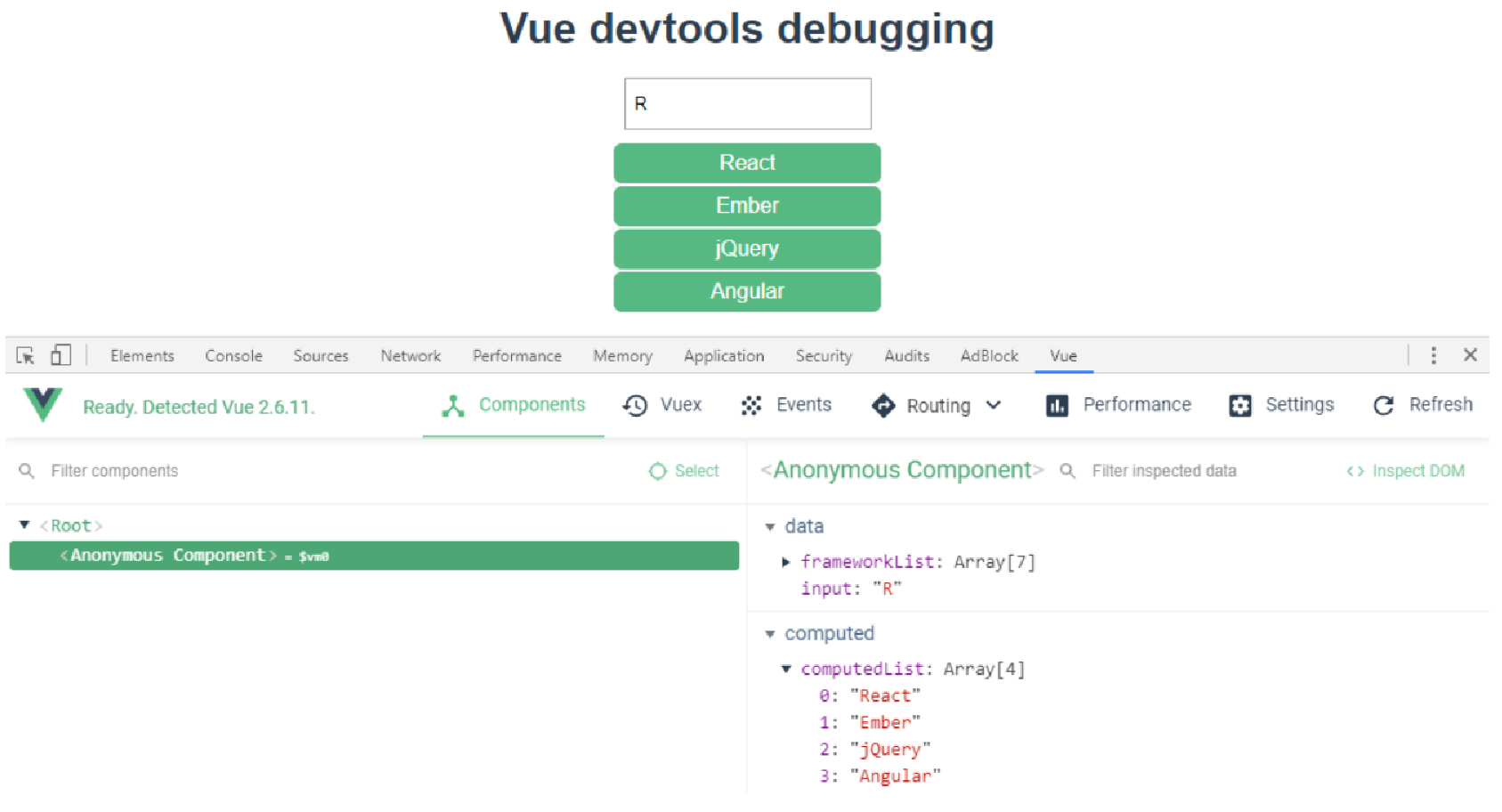Open the Network DevTools tab

[410, 355]
